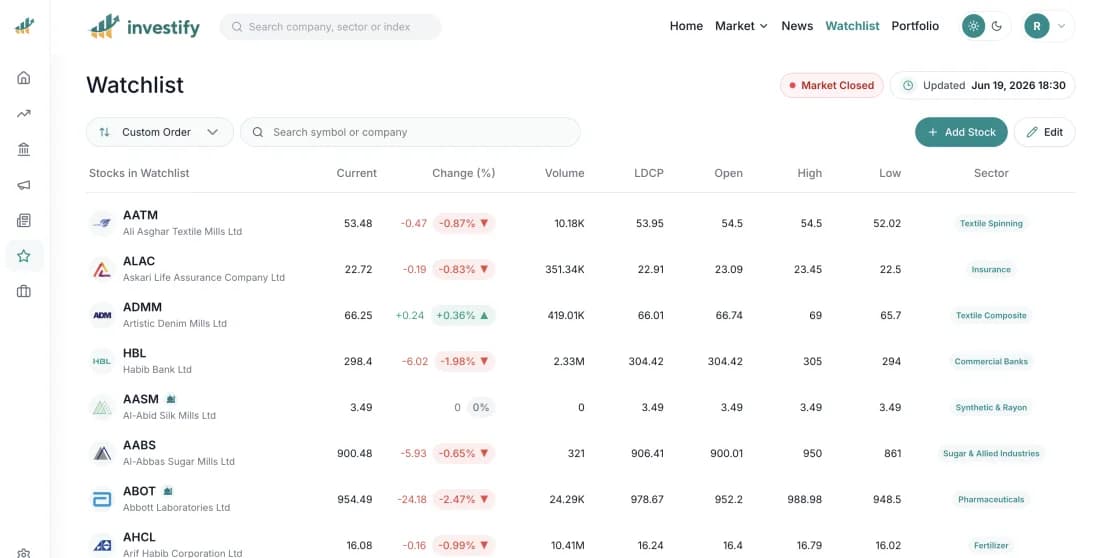This screenshot has width=1120, height=558.
Task: Open Habib Bank Ltd stock row name
Action: (x=157, y=369)
